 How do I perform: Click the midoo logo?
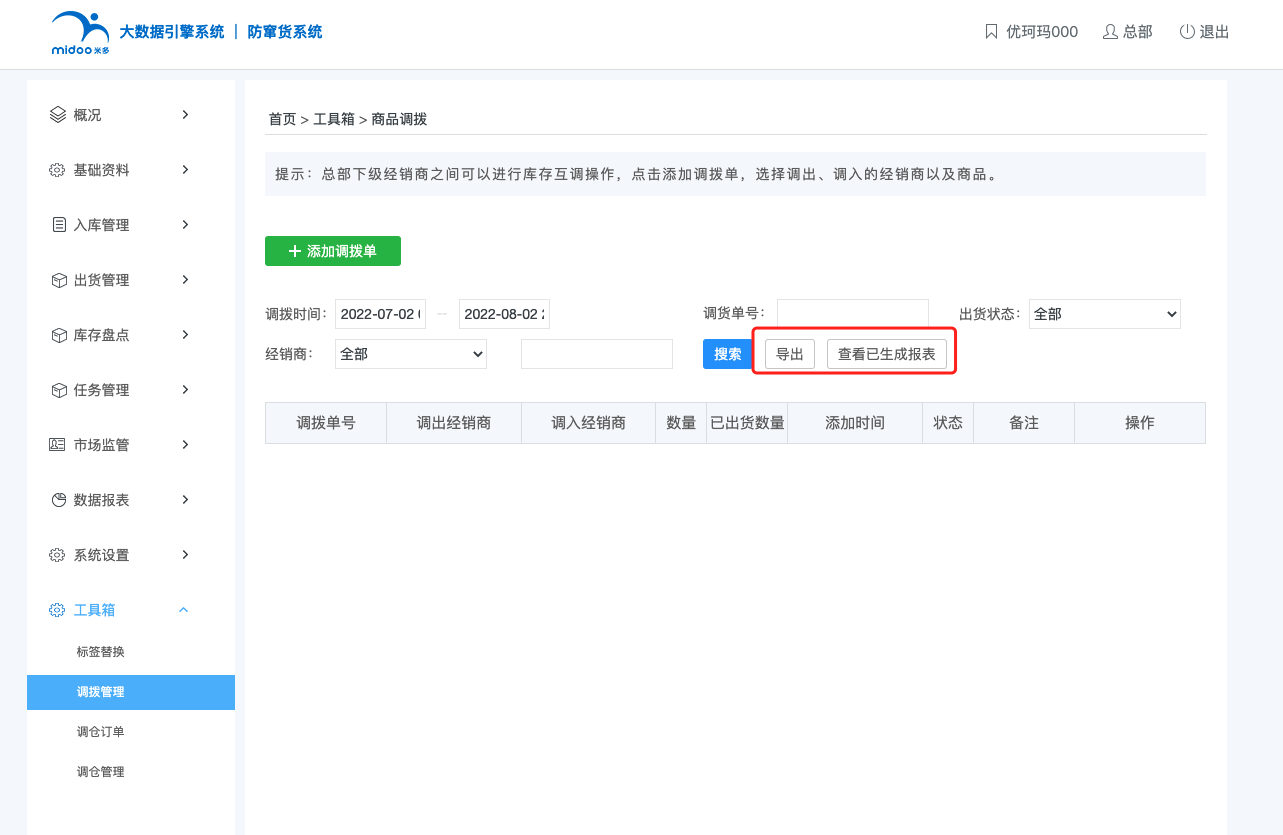(x=80, y=32)
